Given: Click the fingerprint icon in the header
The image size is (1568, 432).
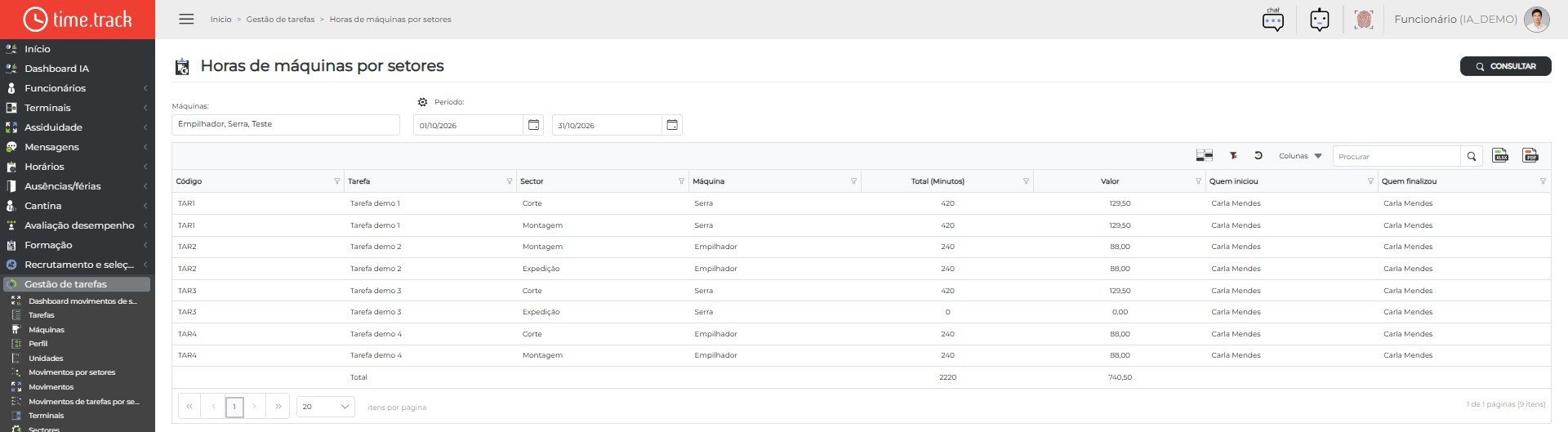Looking at the screenshot, I should pos(1363,20).
